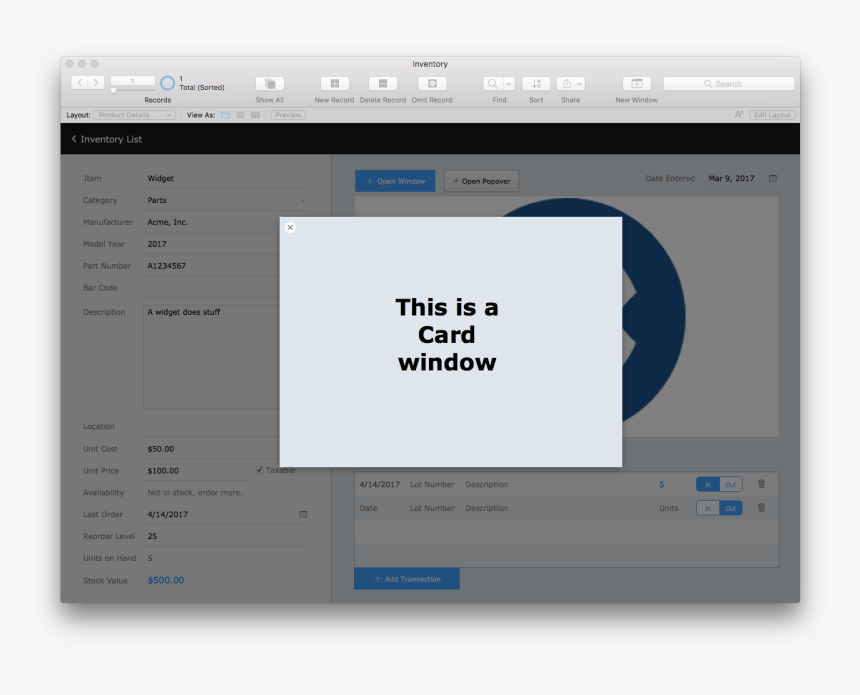The height and width of the screenshot is (695, 860).
Task: Select Out for the 4/14/2017 transaction
Action: click(731, 484)
